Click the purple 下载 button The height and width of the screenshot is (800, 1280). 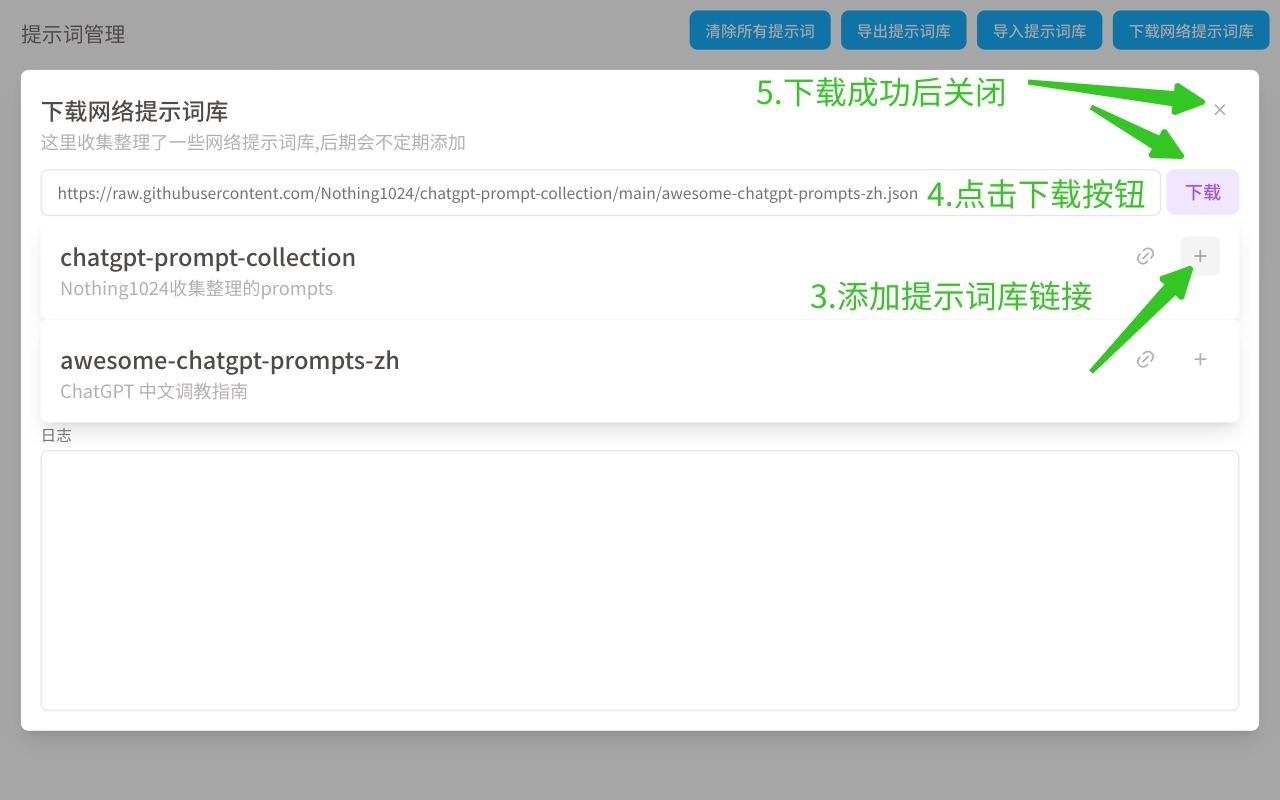pyautogui.click(x=1203, y=192)
